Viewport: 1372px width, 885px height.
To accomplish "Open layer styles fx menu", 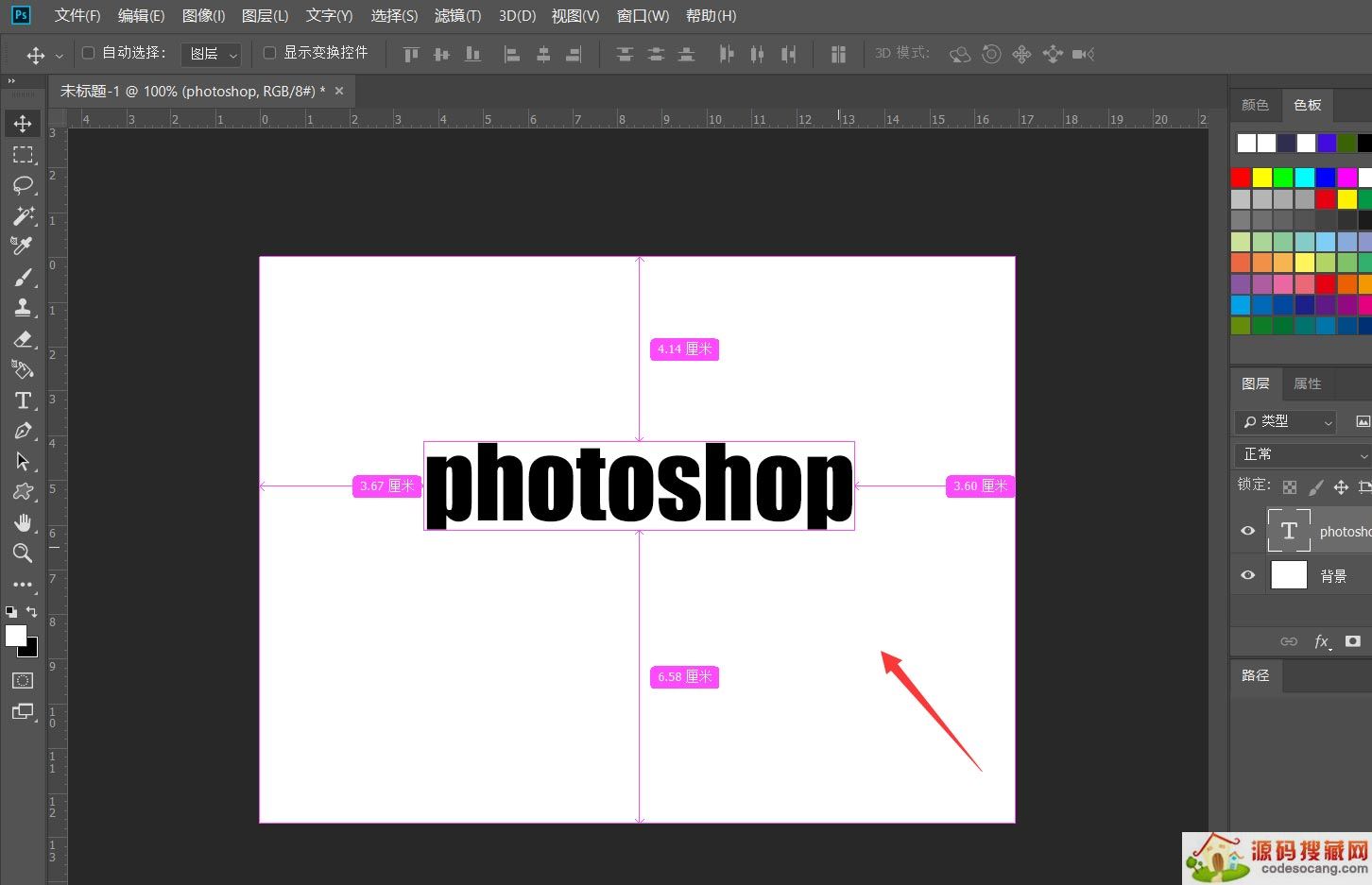I will tap(1322, 641).
